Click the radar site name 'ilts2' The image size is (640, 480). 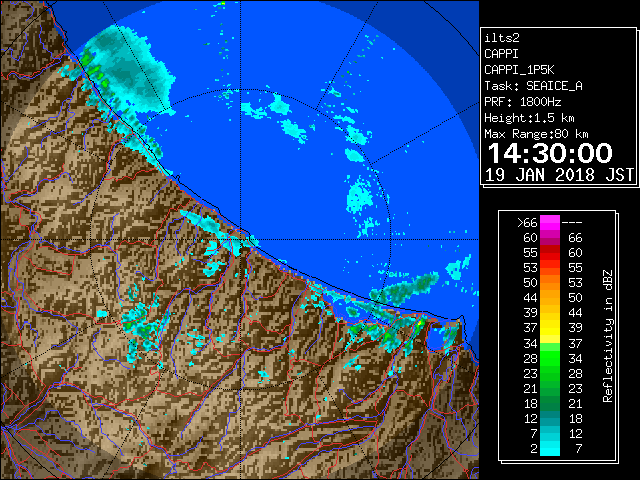pos(502,38)
